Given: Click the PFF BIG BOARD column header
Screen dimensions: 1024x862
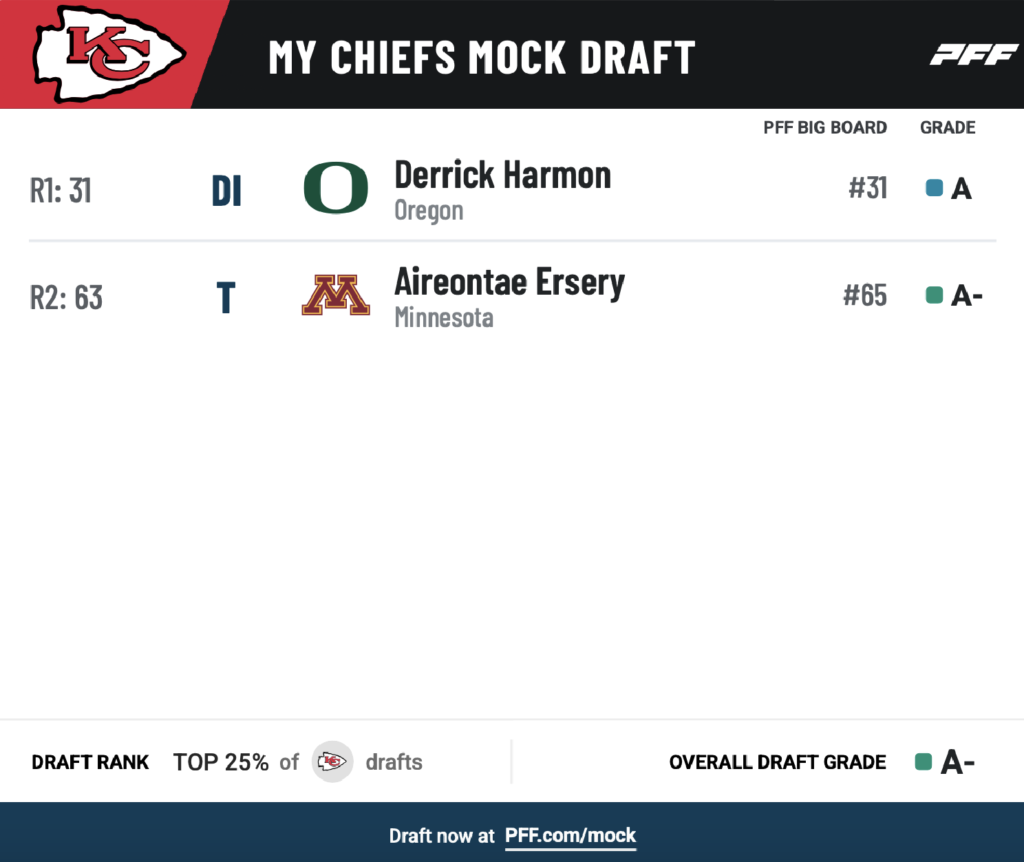Looking at the screenshot, I should [825, 127].
